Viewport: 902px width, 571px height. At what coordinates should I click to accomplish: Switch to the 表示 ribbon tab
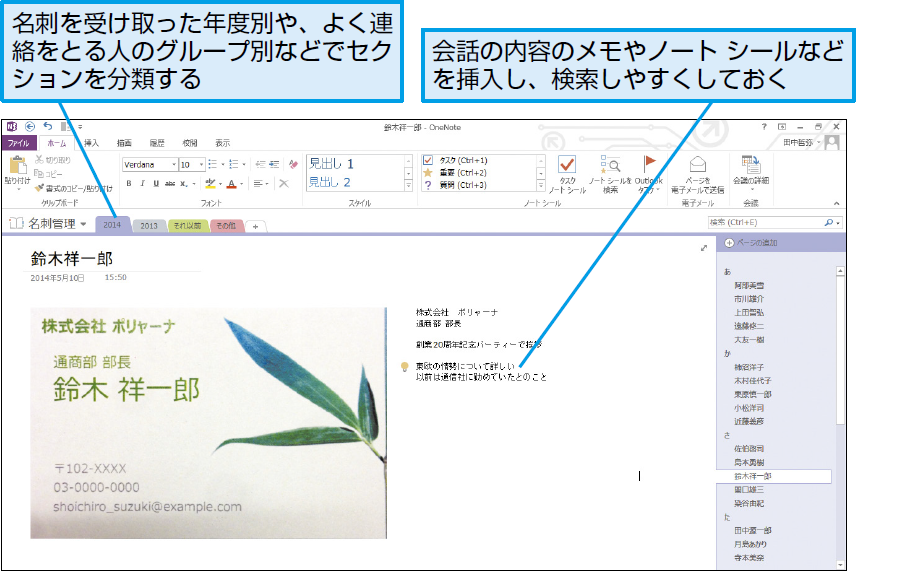[x=223, y=143]
